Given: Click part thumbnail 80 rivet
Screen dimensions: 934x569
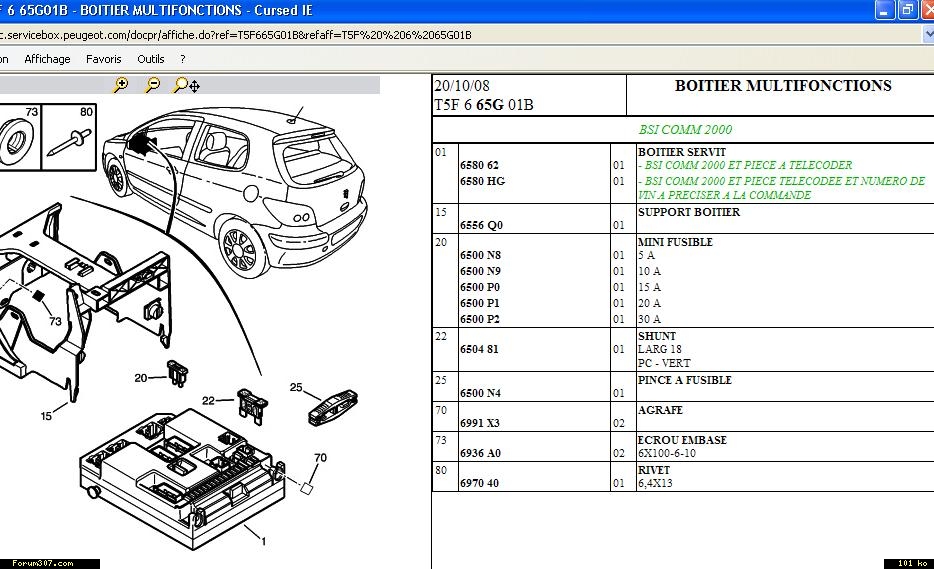Looking at the screenshot, I should point(69,137).
